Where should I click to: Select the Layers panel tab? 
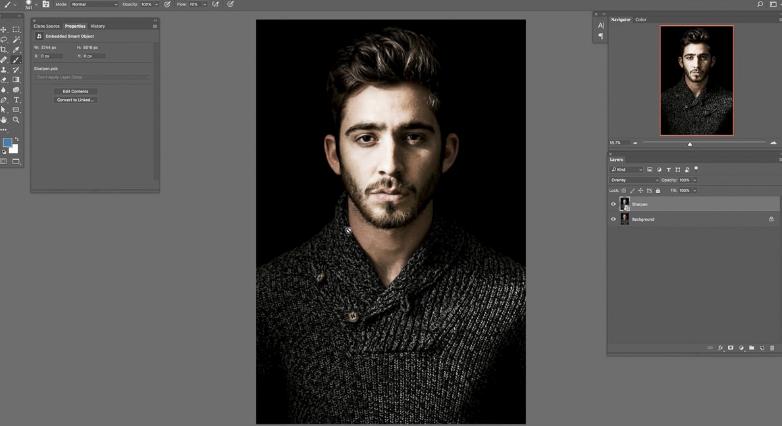pyautogui.click(x=616, y=160)
